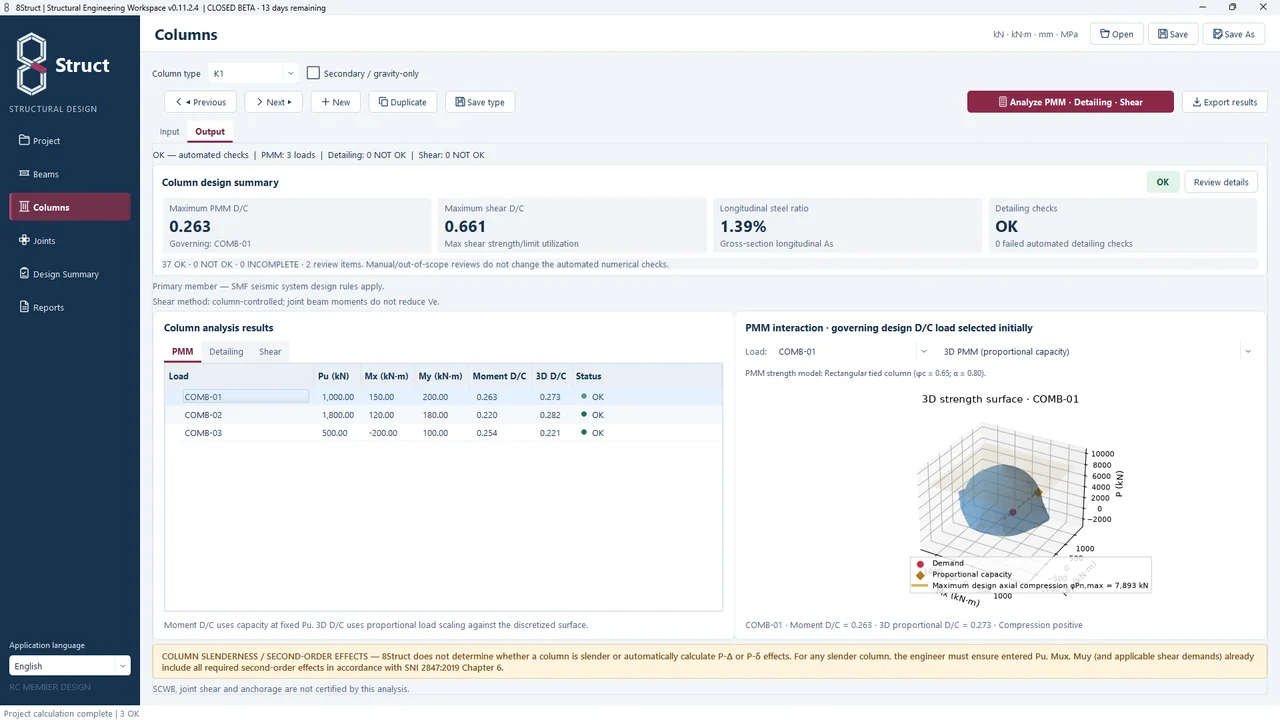
Task: Select the COMB-03 load row
Action: [x=443, y=433]
